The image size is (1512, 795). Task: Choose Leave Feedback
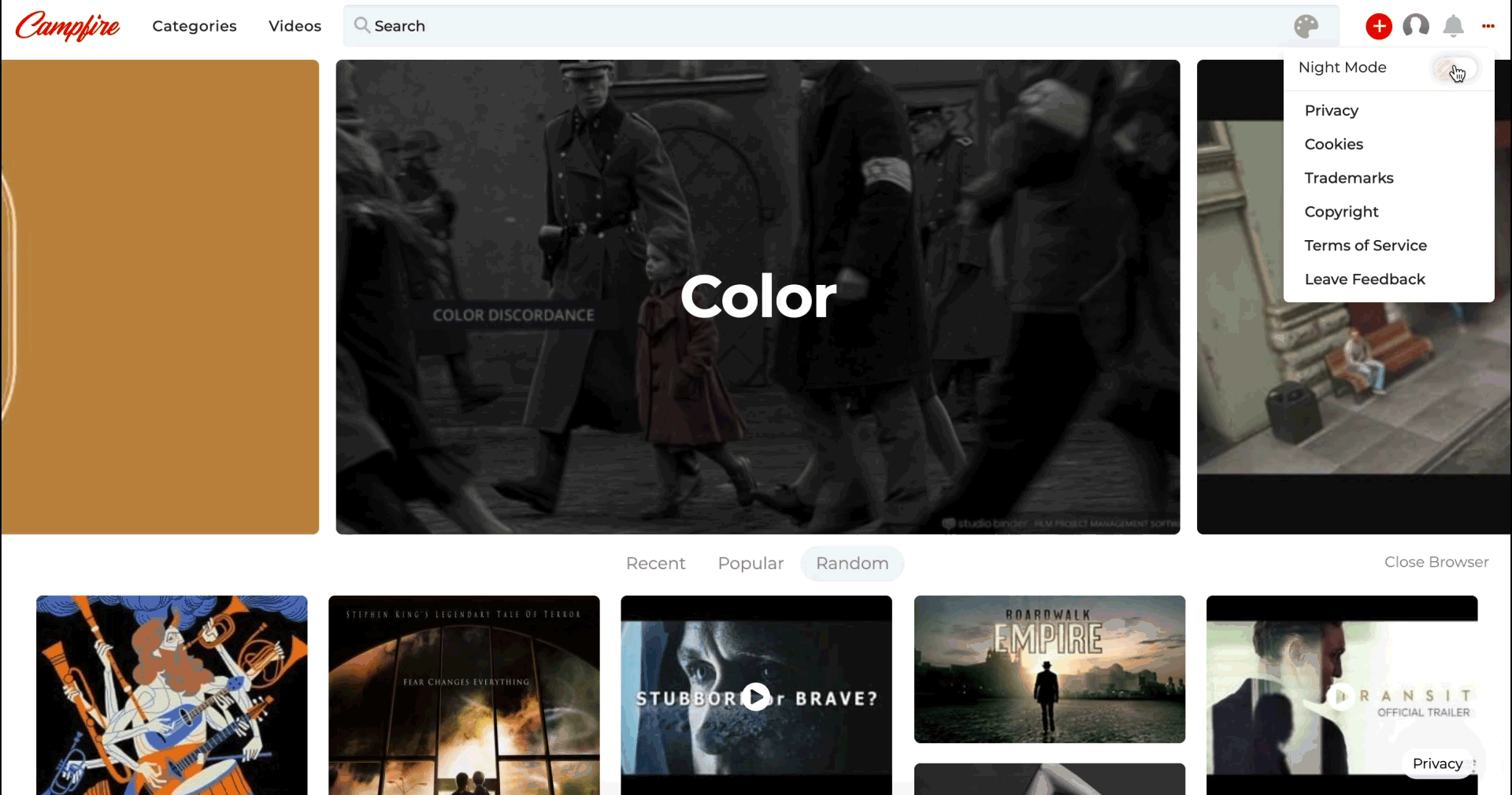[x=1364, y=279]
